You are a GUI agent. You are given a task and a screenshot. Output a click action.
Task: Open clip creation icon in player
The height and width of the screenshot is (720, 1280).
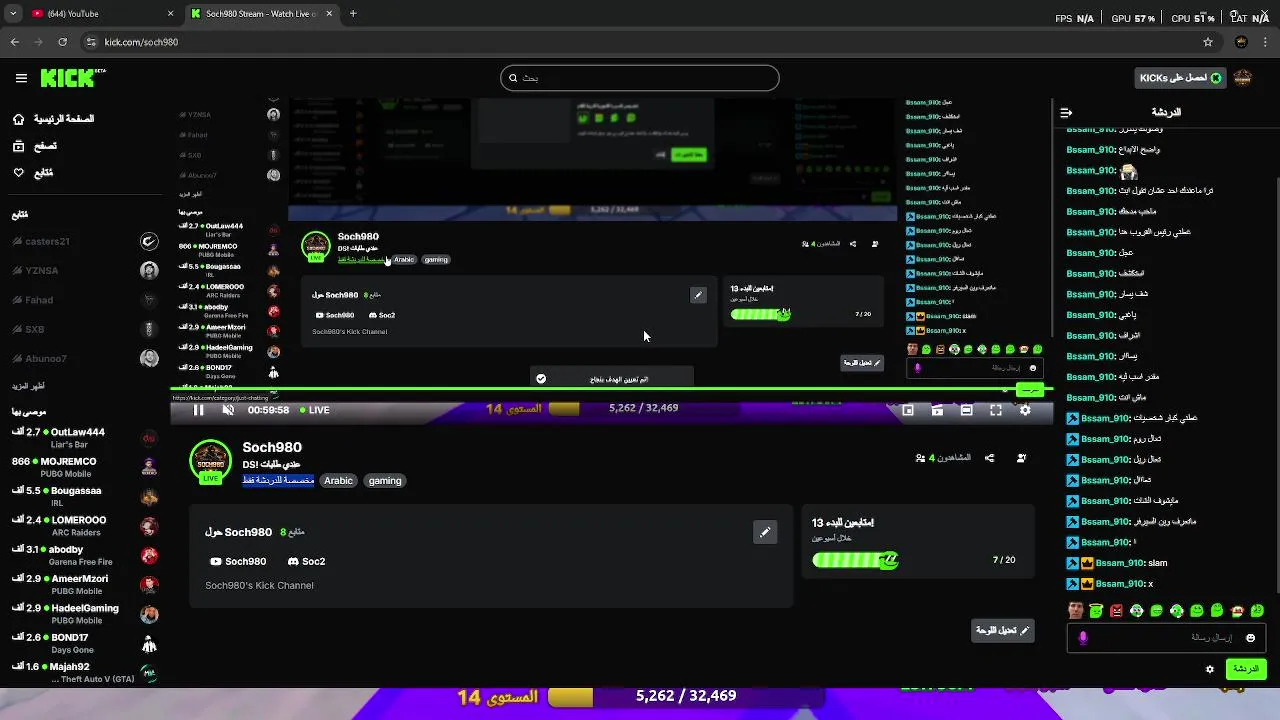[x=937, y=410]
